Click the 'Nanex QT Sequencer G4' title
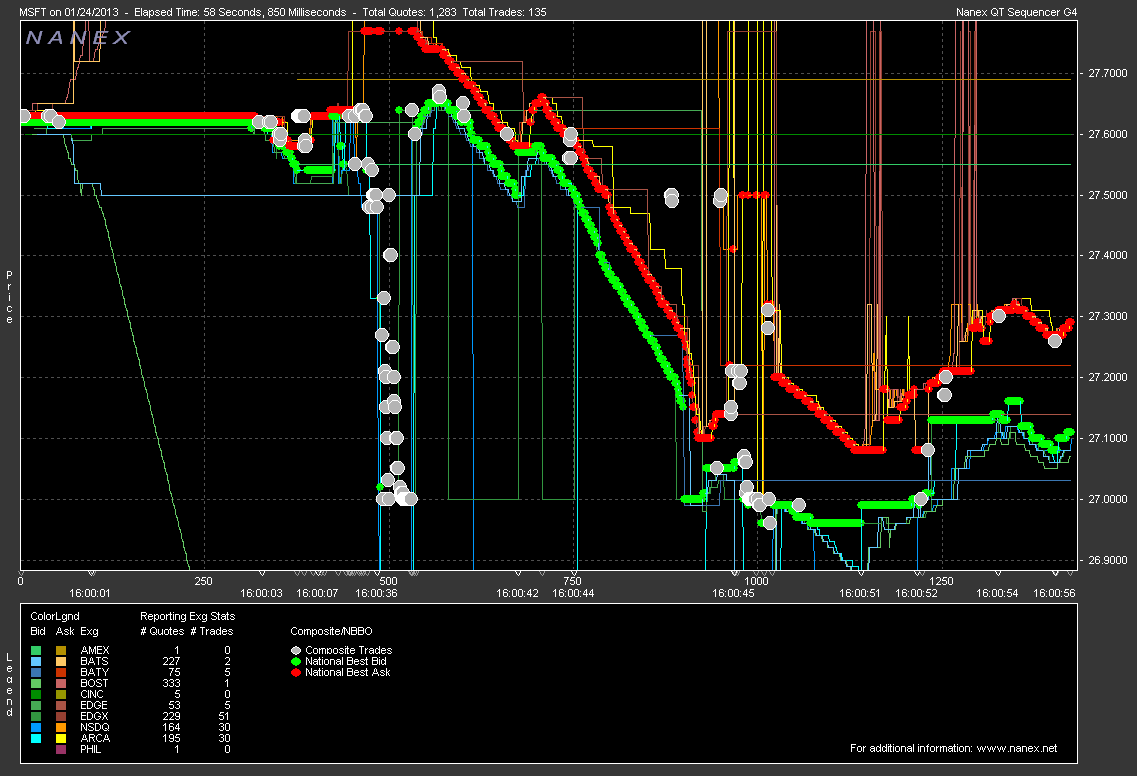The width and height of the screenshot is (1137, 776). pos(1017,12)
